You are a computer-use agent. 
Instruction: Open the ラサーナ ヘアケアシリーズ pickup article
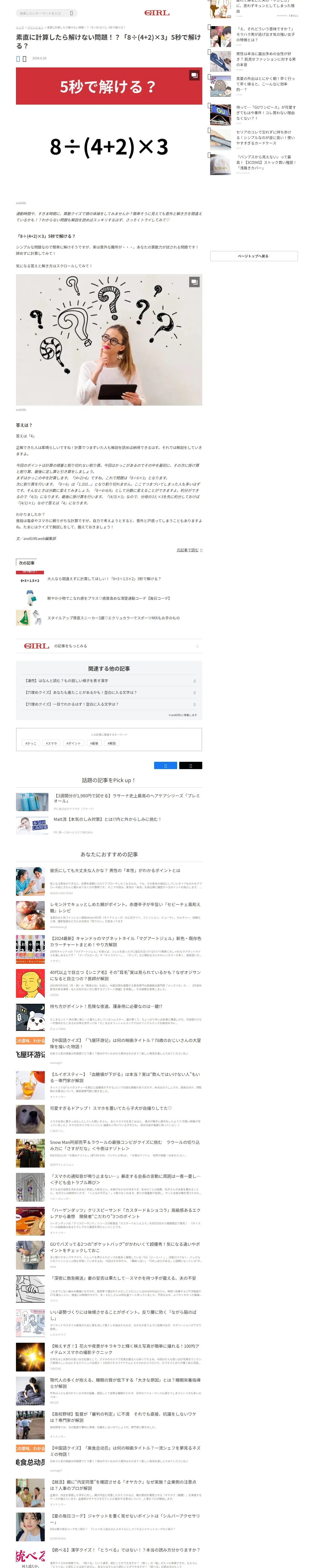127,798
